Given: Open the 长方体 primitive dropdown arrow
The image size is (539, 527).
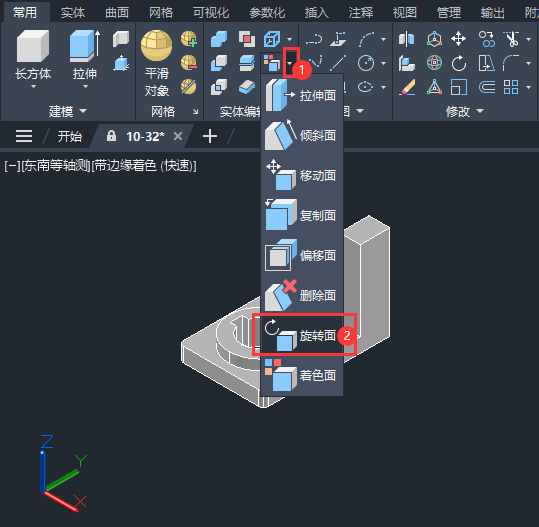Looking at the screenshot, I should 33,87.
